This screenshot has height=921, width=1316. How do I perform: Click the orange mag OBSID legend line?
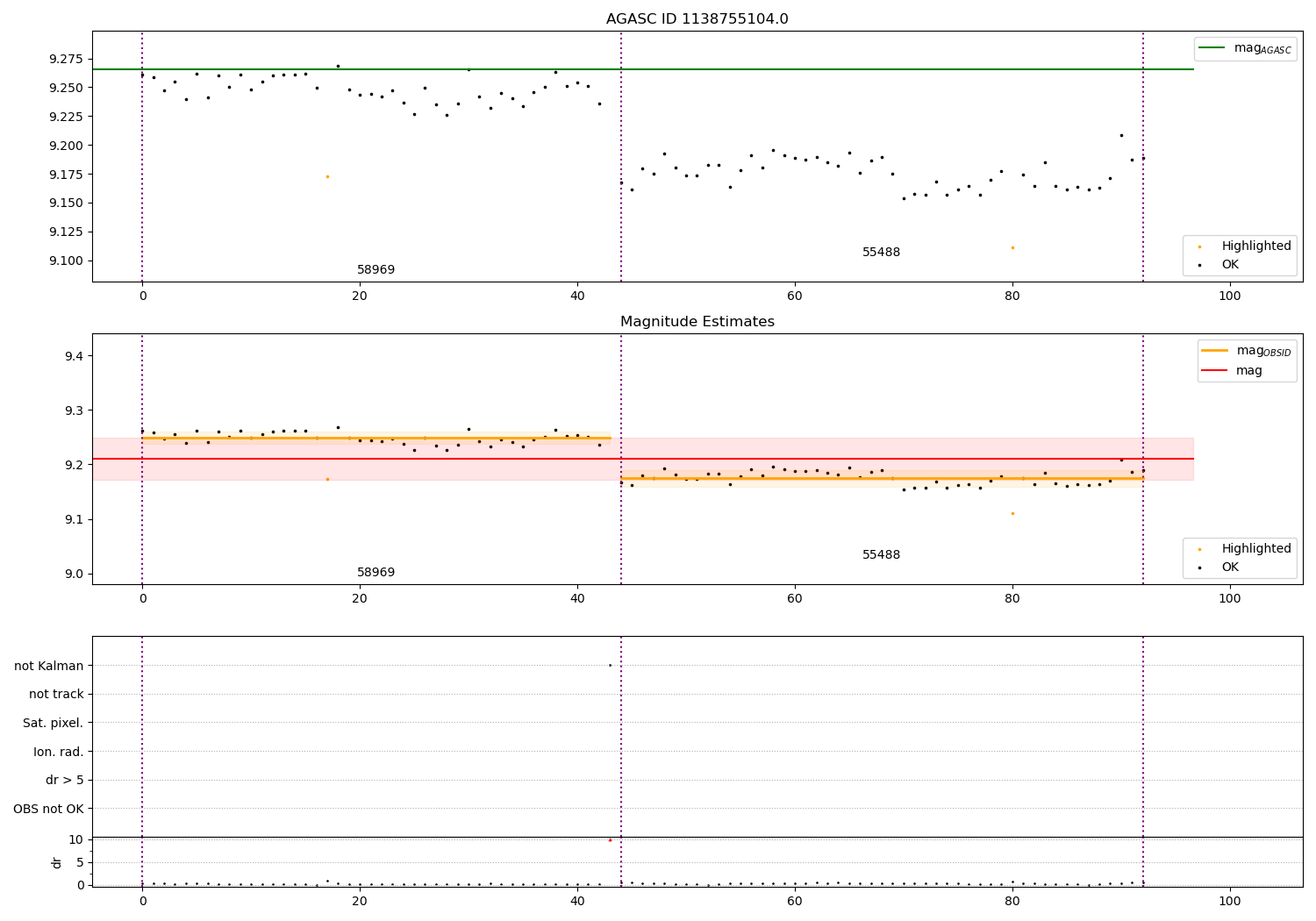click(x=1215, y=351)
